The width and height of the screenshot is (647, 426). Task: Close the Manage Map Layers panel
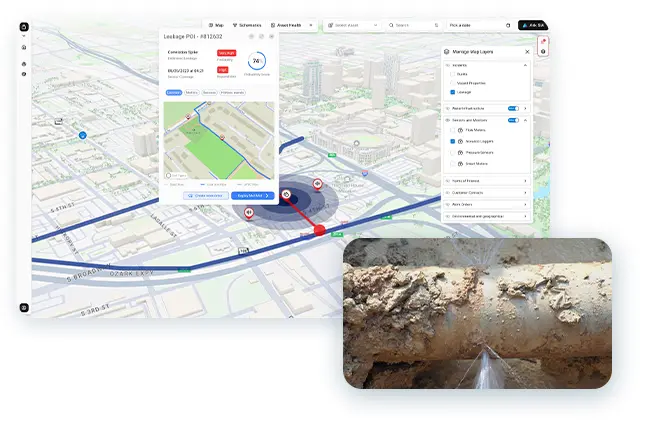tap(527, 51)
